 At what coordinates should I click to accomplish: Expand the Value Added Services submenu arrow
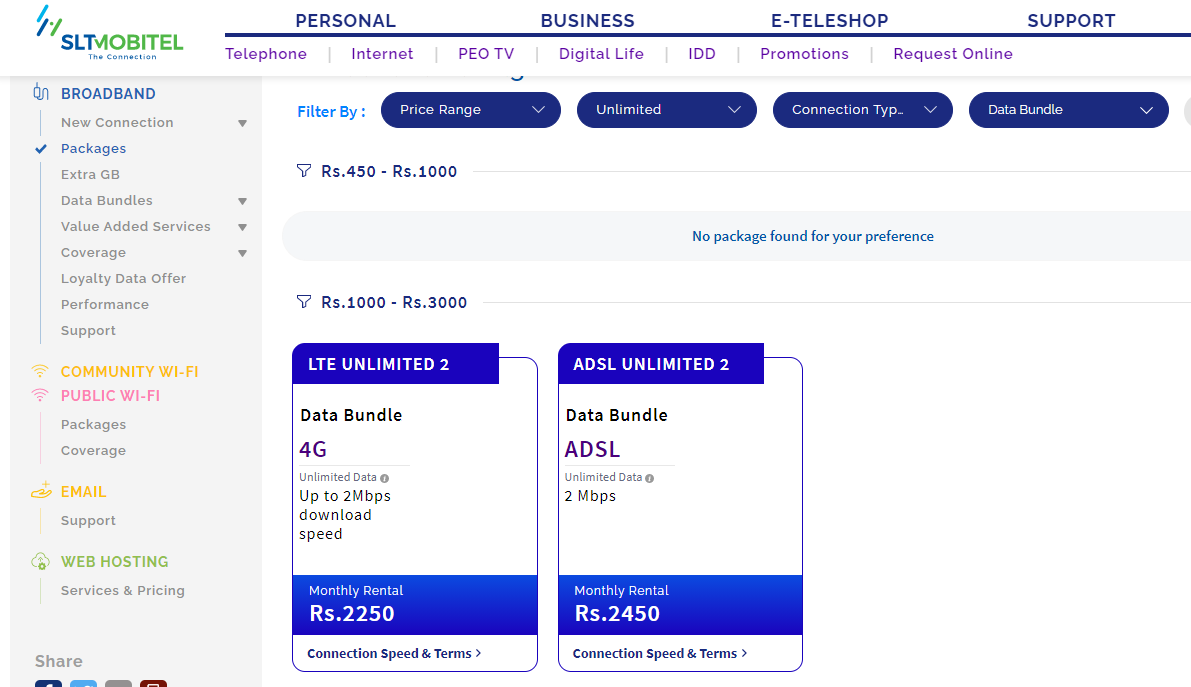pos(242,227)
